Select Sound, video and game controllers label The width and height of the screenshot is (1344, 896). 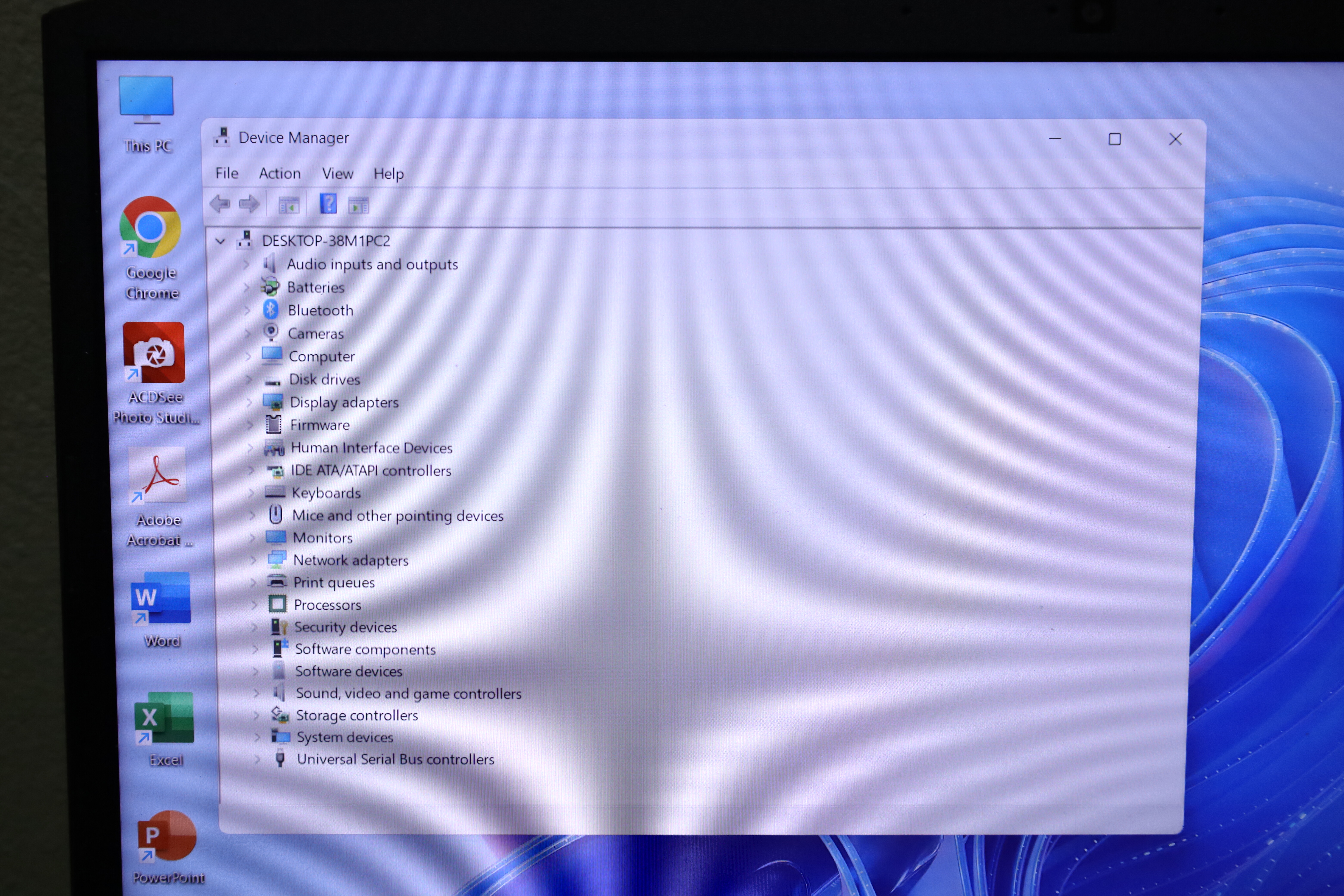tap(409, 694)
